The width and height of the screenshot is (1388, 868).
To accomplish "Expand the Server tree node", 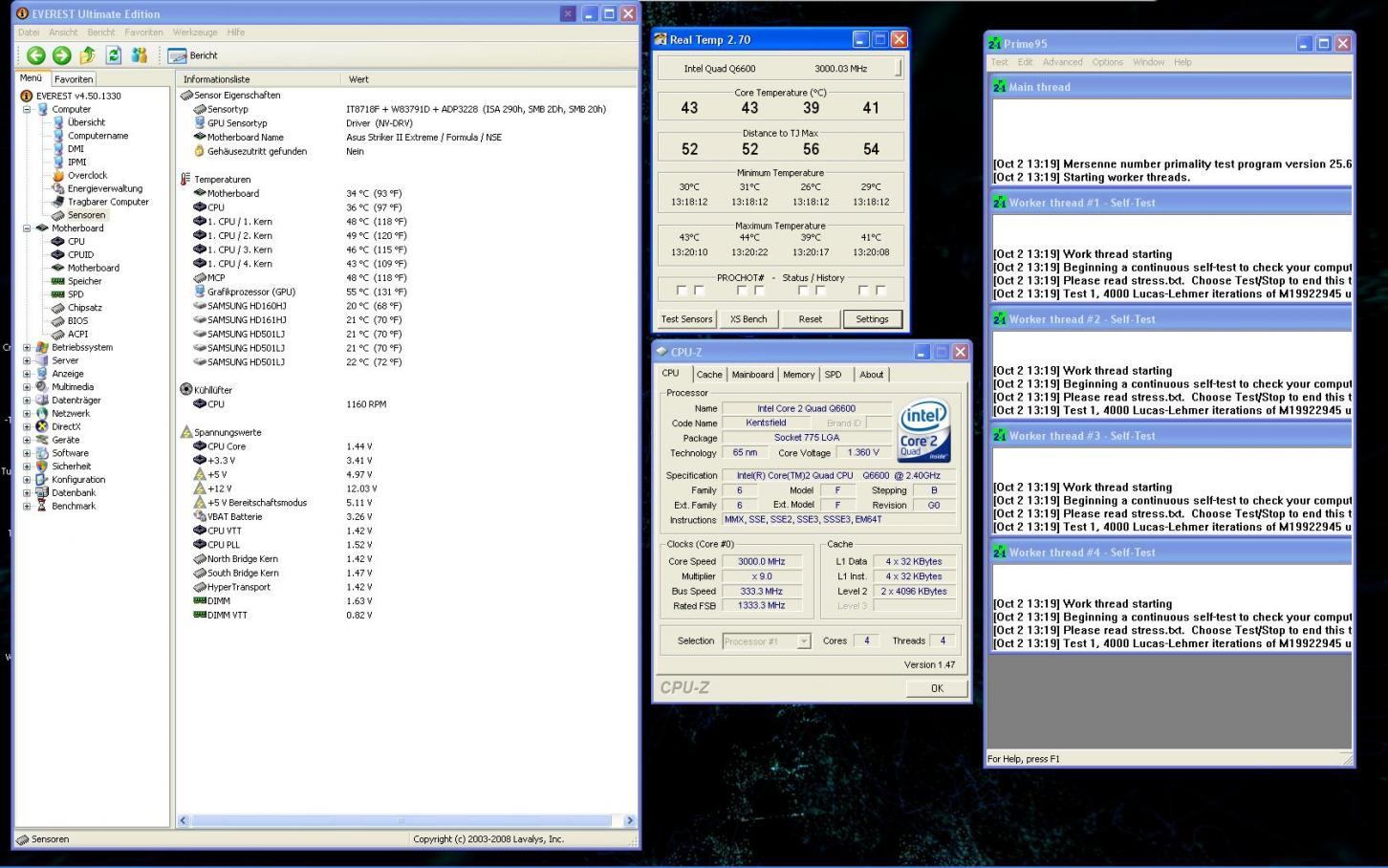I will [27, 361].
